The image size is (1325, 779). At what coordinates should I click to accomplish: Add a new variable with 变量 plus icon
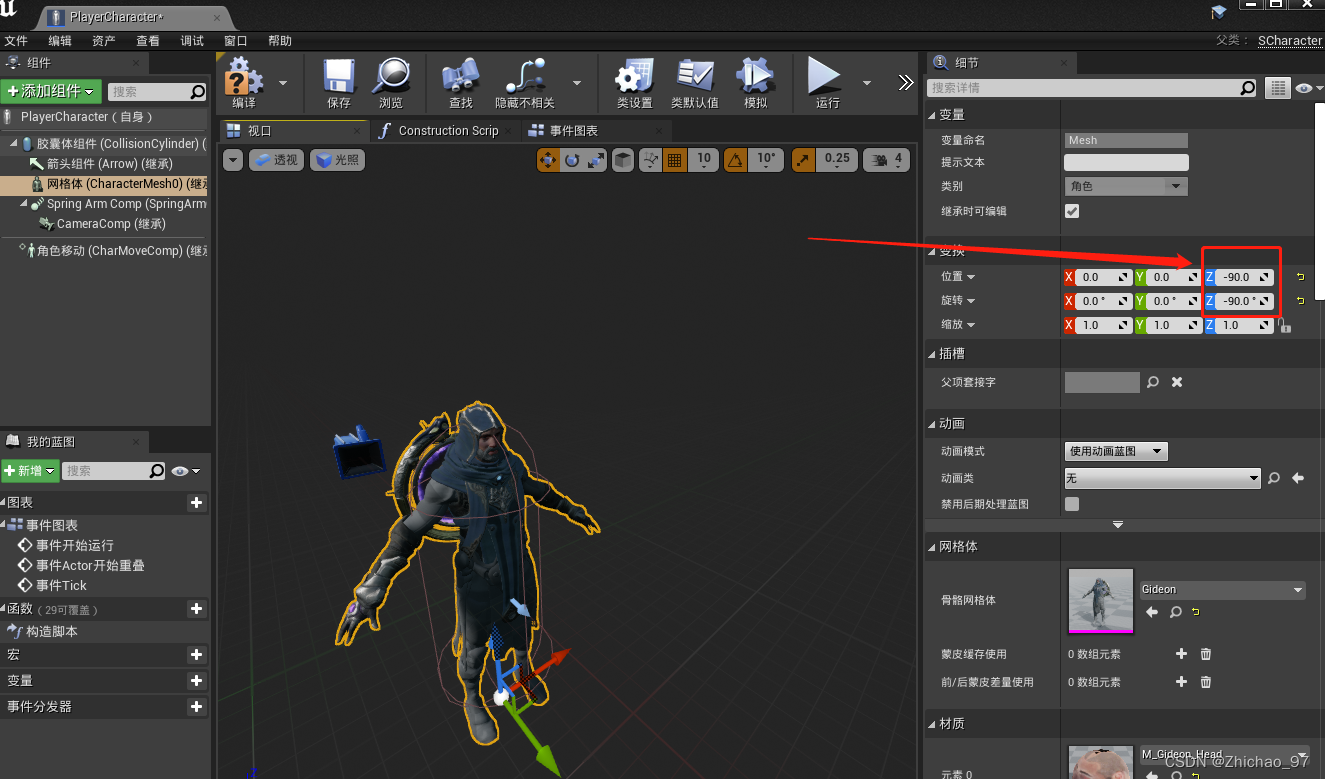196,681
